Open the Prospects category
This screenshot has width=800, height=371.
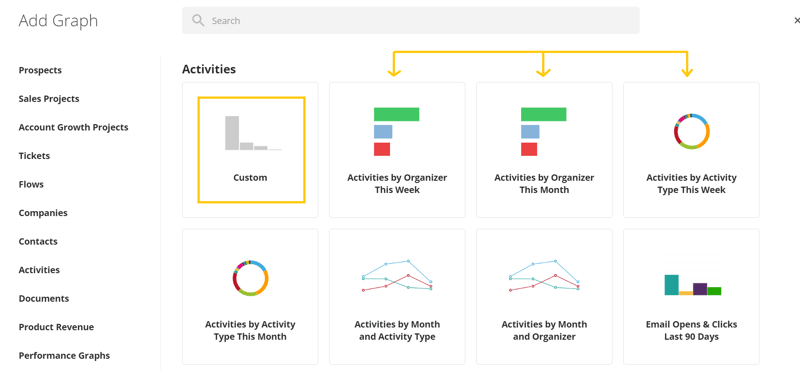[x=40, y=70]
